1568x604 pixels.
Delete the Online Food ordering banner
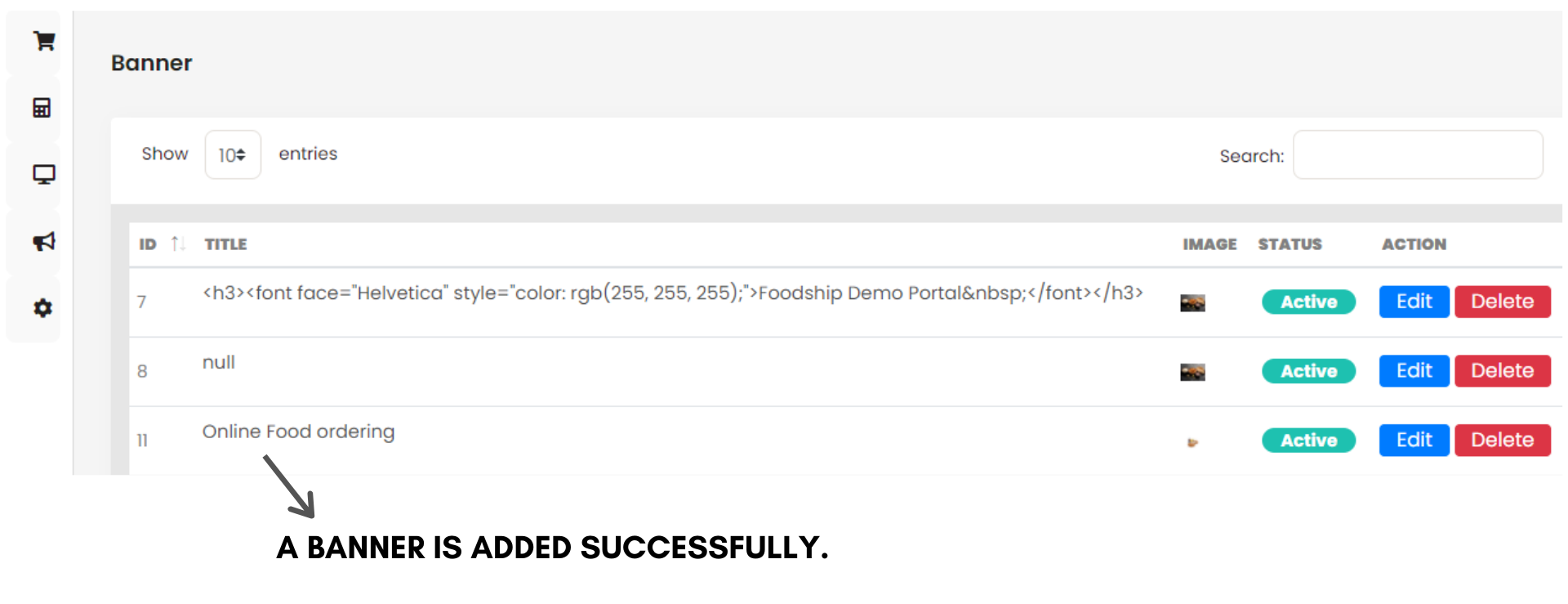[1501, 441]
